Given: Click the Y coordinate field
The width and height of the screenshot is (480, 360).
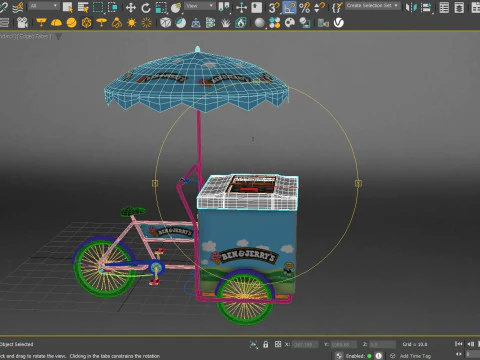Looking at the screenshot, I should 344,344.
